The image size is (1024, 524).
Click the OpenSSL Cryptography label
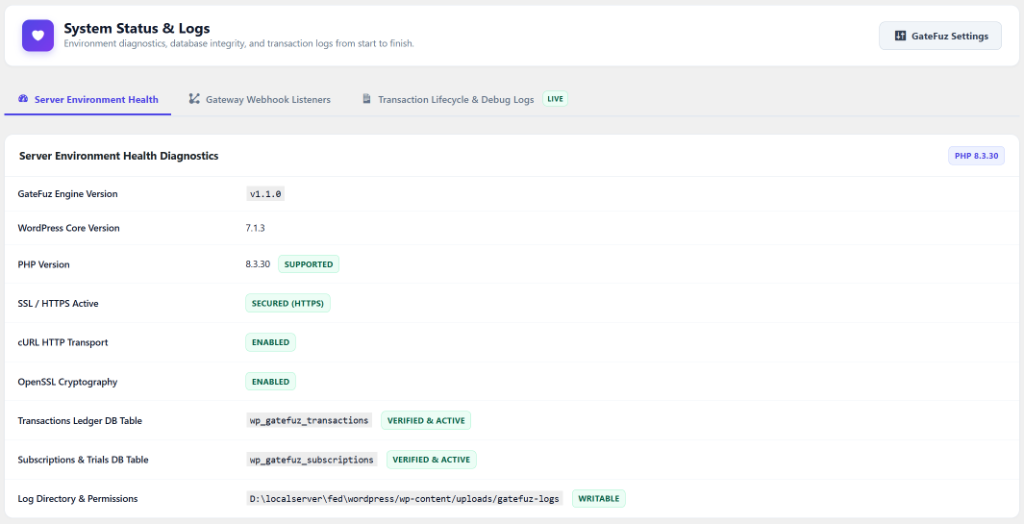tap(67, 382)
